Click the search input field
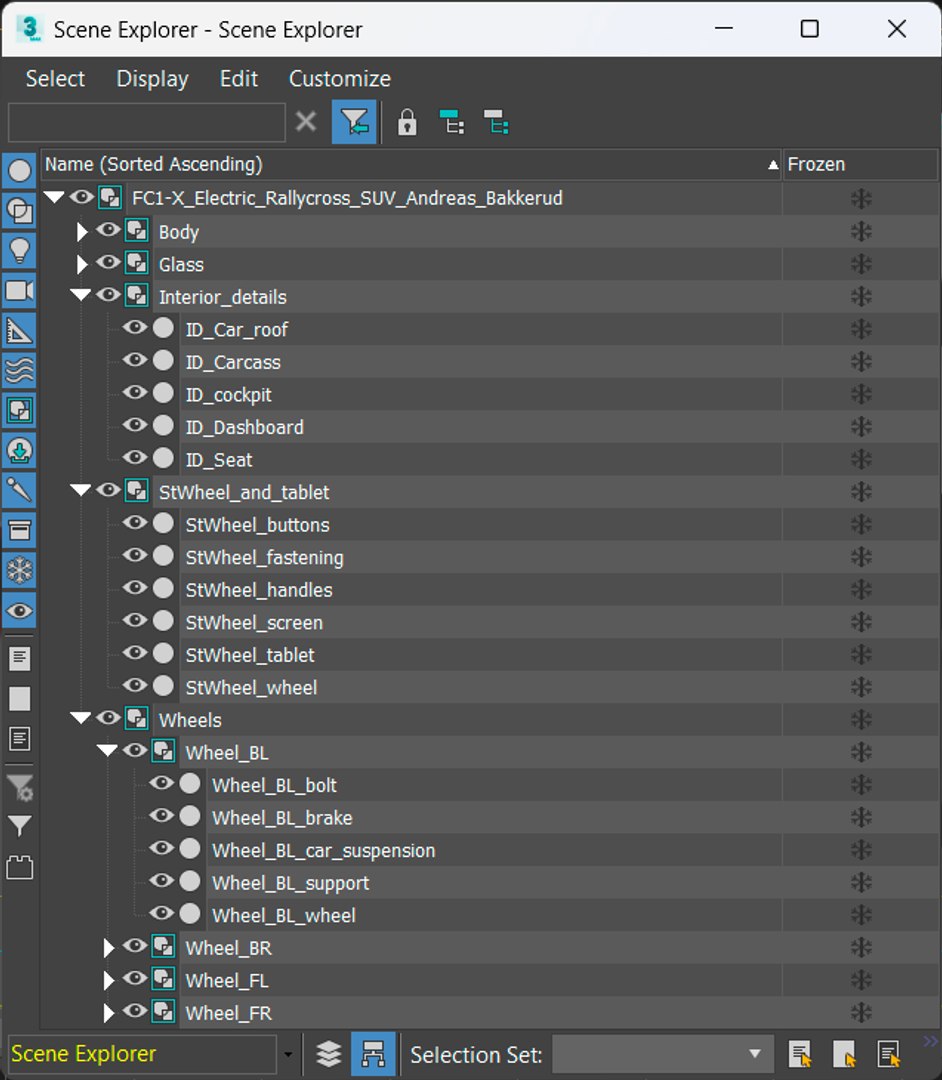942x1080 pixels. click(x=147, y=123)
